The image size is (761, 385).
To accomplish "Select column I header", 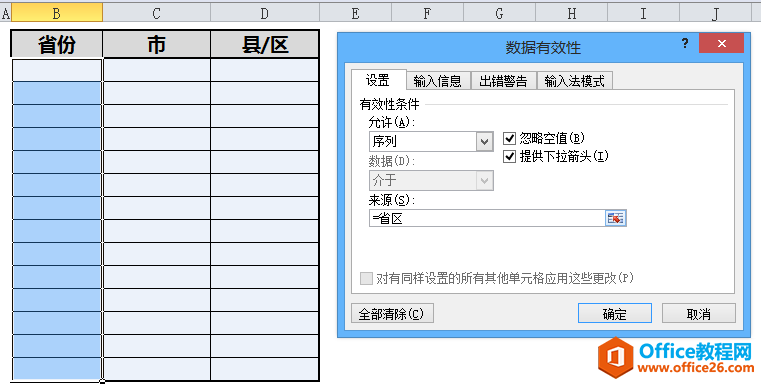I will (644, 13).
